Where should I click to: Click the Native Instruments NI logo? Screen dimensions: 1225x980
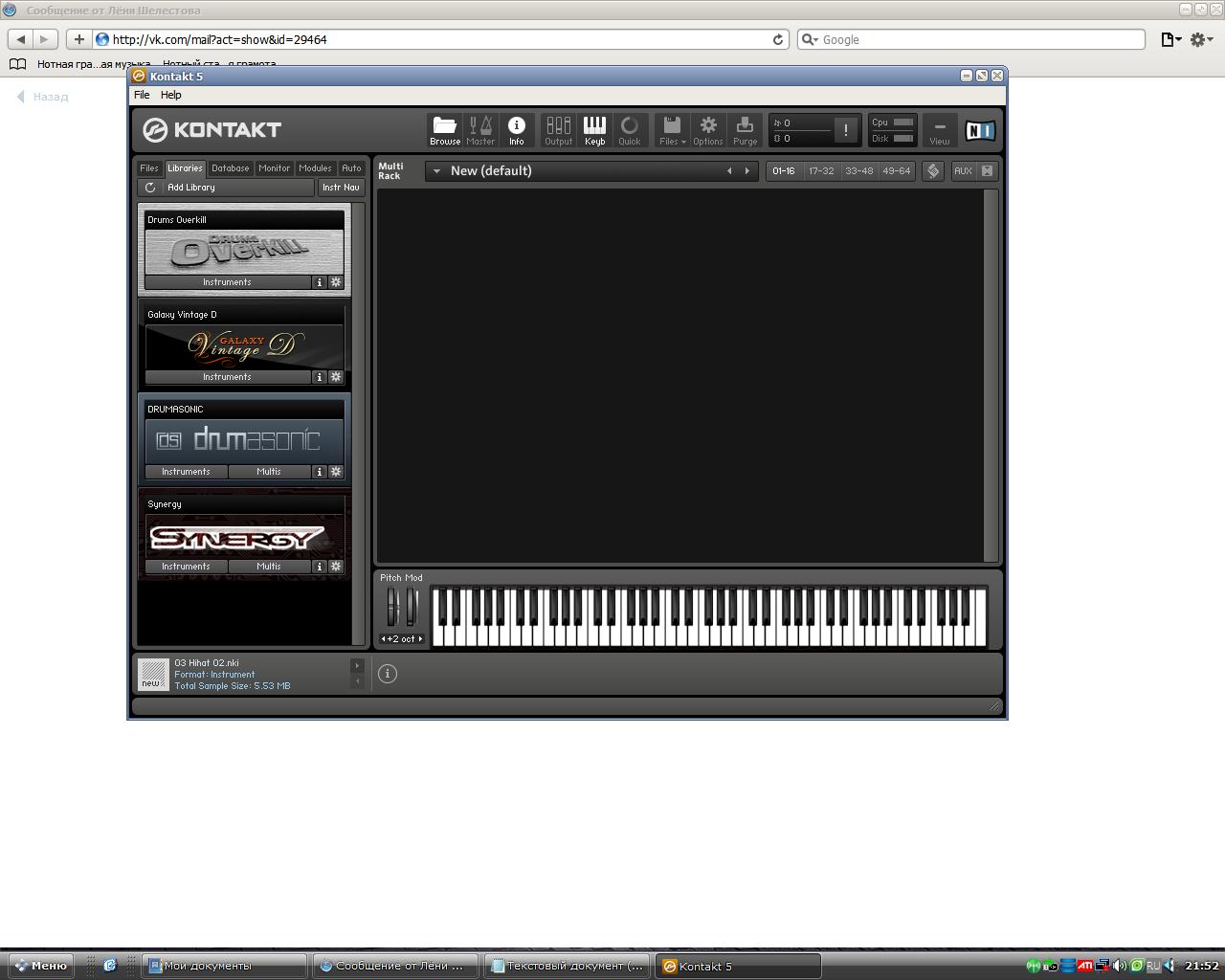pos(980,130)
